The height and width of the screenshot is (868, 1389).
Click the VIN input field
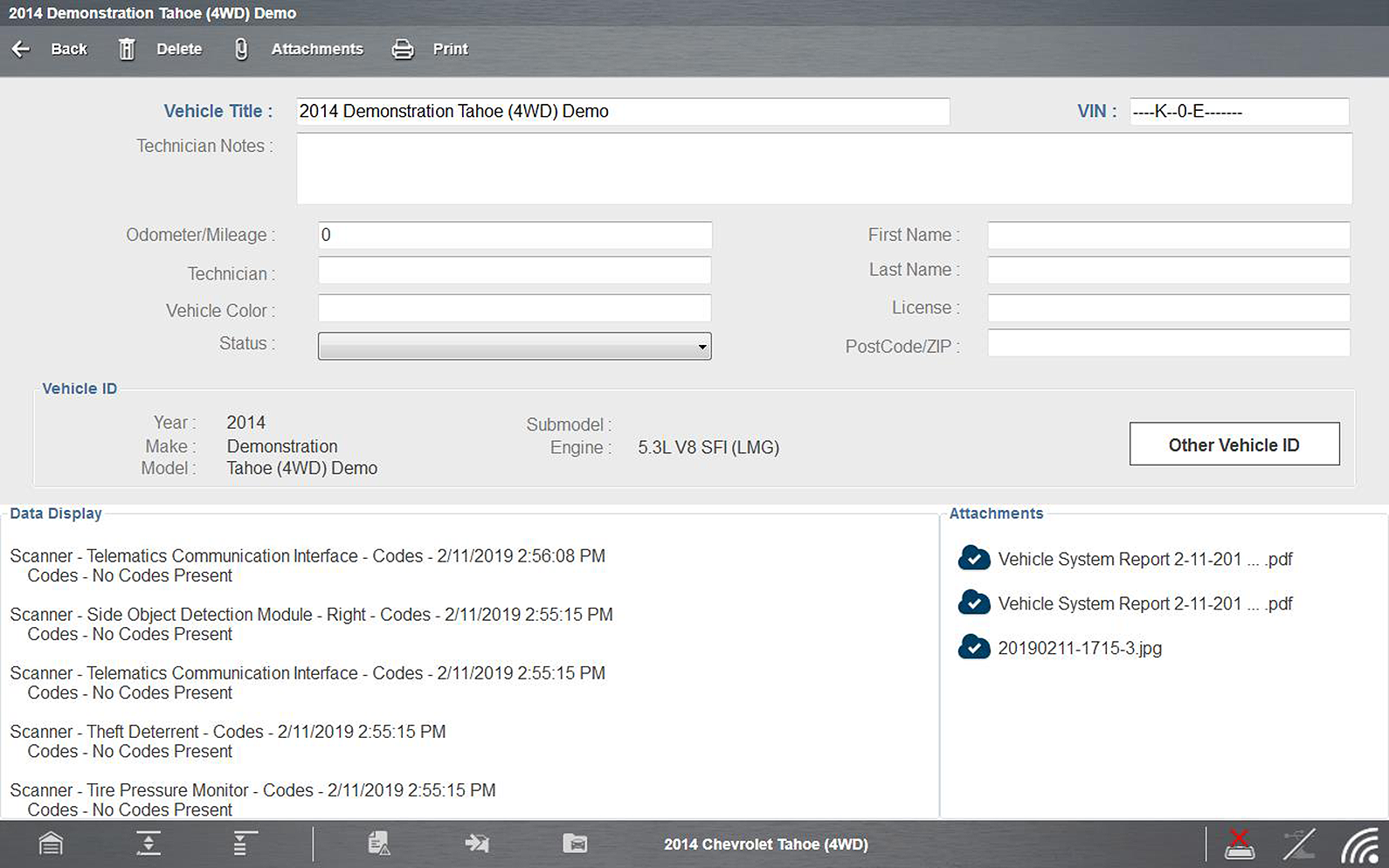1239,112
